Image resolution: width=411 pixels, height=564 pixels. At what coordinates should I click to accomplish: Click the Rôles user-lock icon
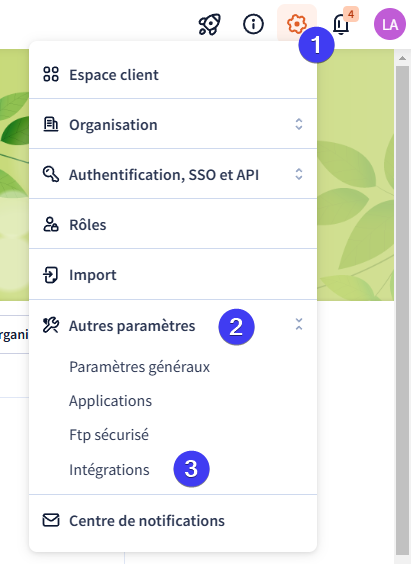coord(51,224)
